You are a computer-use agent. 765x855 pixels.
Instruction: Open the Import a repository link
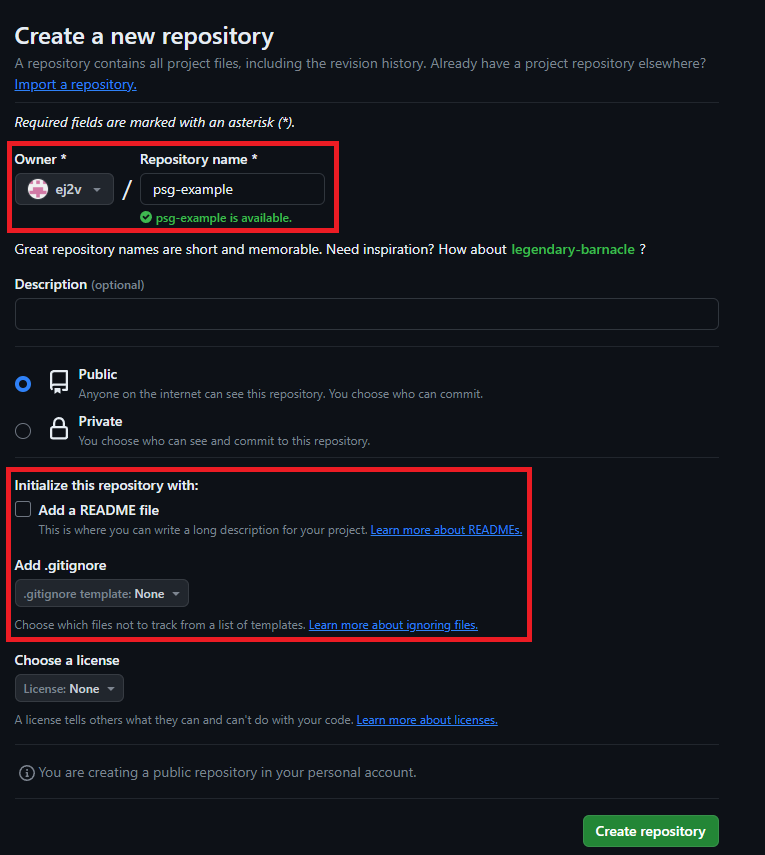coord(75,85)
